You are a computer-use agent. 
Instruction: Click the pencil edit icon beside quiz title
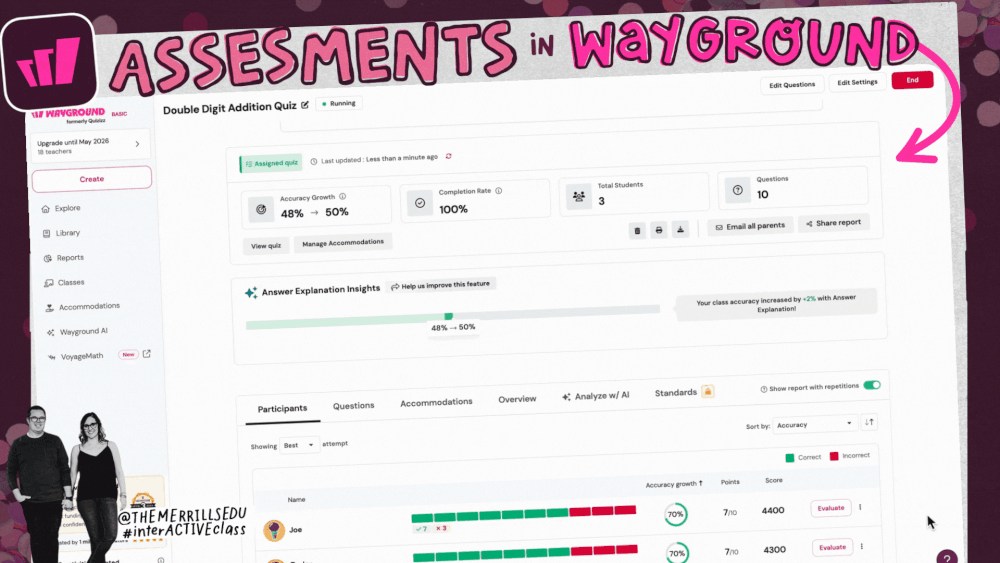tap(305, 105)
